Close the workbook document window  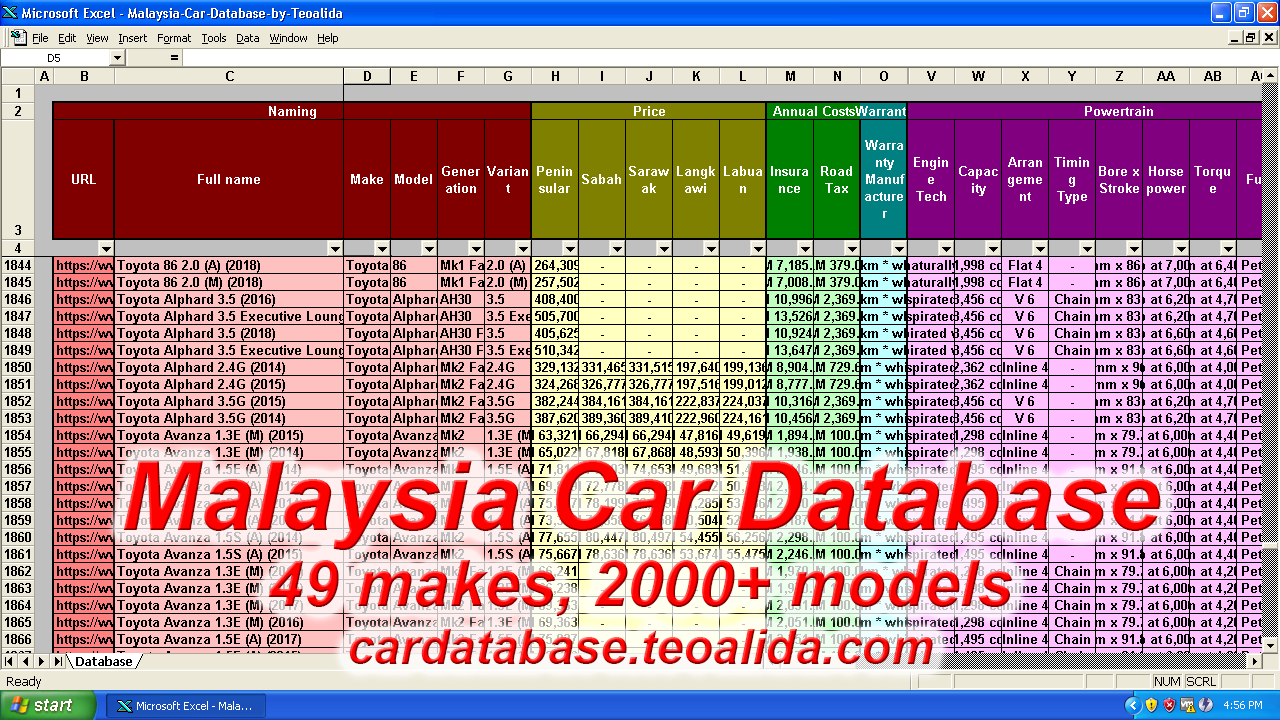click(1267, 38)
